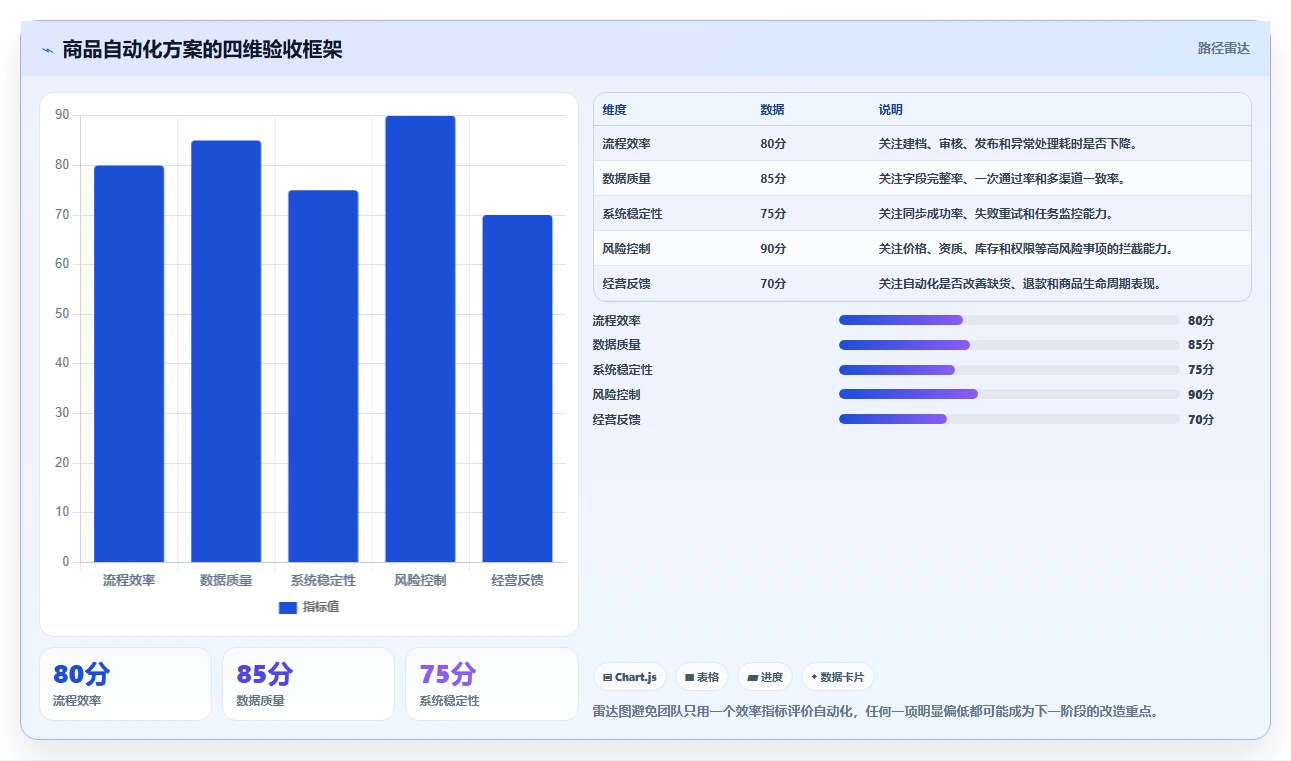Click the 70分 cell in the table
The height and width of the screenshot is (761, 1291).
point(773,284)
